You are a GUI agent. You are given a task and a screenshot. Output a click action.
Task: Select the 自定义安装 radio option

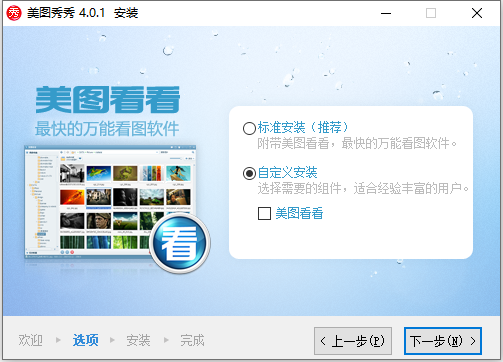point(249,173)
